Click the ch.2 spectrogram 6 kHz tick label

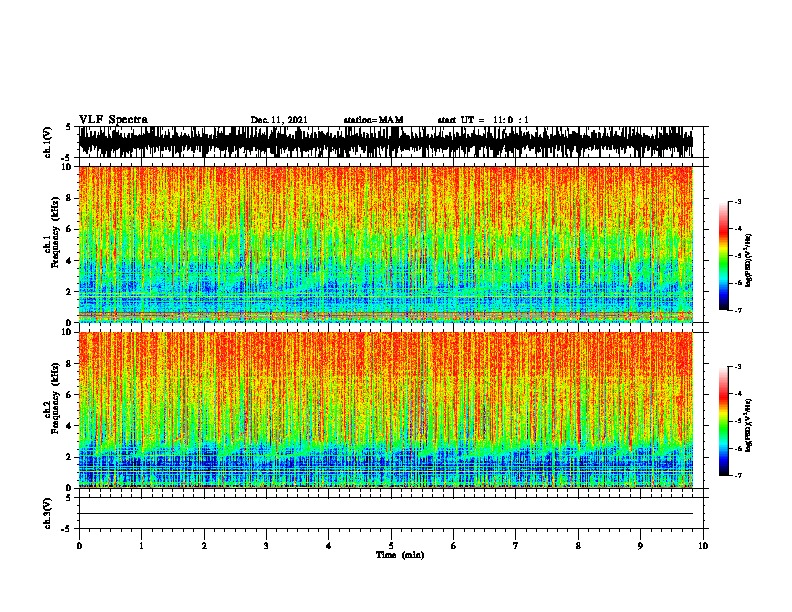[70, 395]
